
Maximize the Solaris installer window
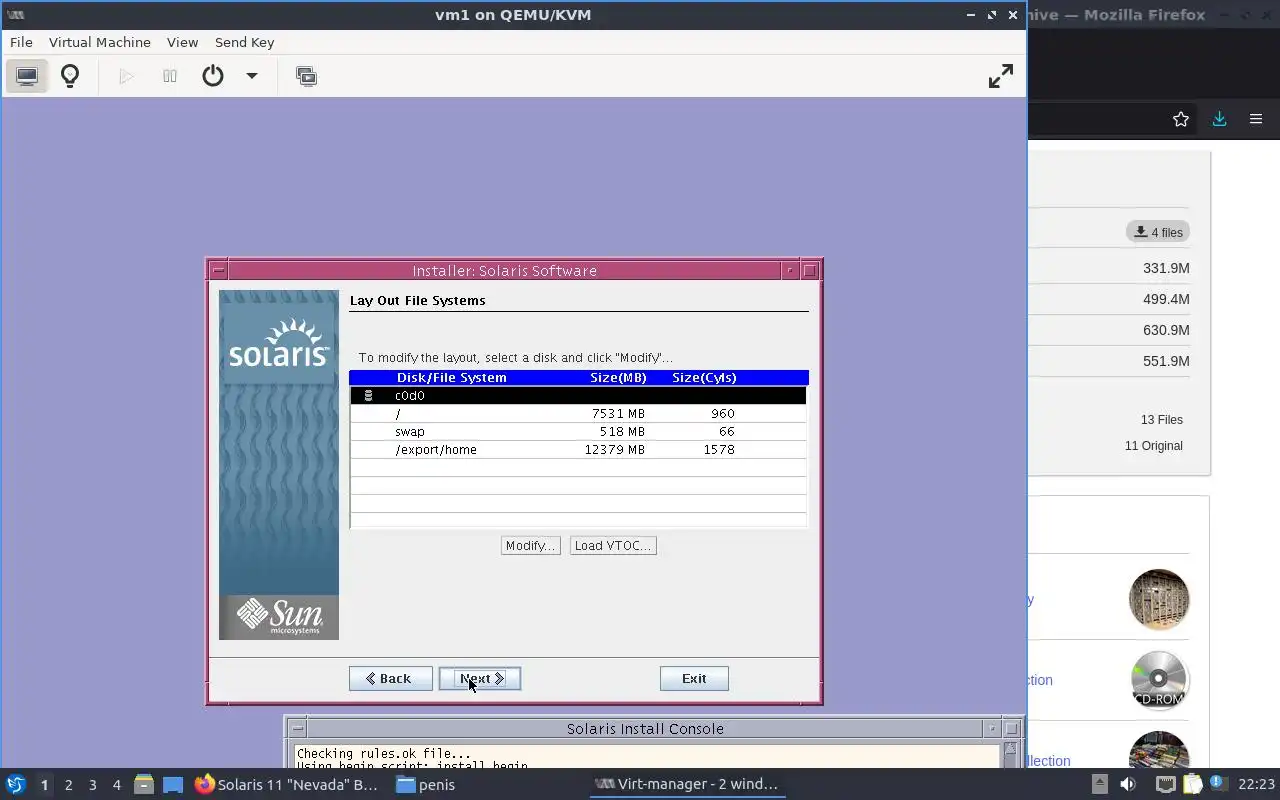[x=810, y=270]
